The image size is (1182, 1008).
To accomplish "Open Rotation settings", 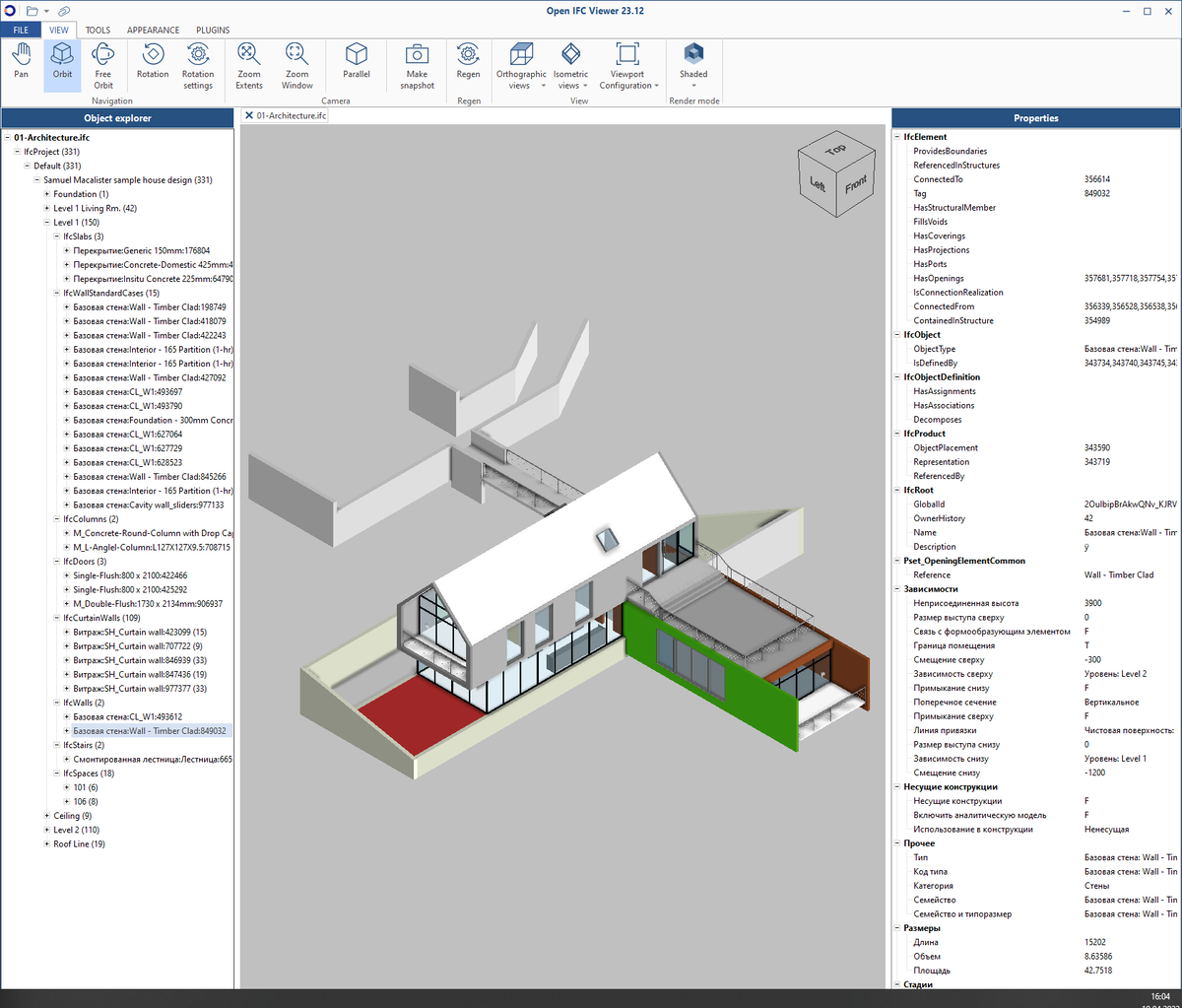I will point(197,65).
